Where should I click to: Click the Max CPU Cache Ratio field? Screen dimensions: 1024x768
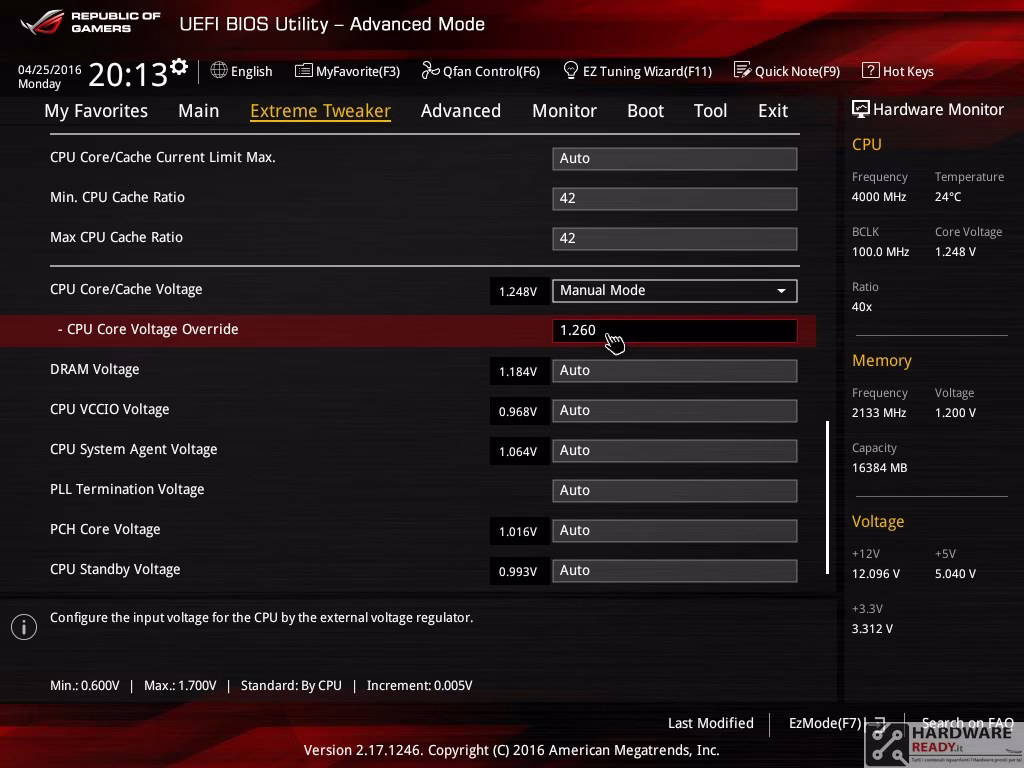[675, 238]
